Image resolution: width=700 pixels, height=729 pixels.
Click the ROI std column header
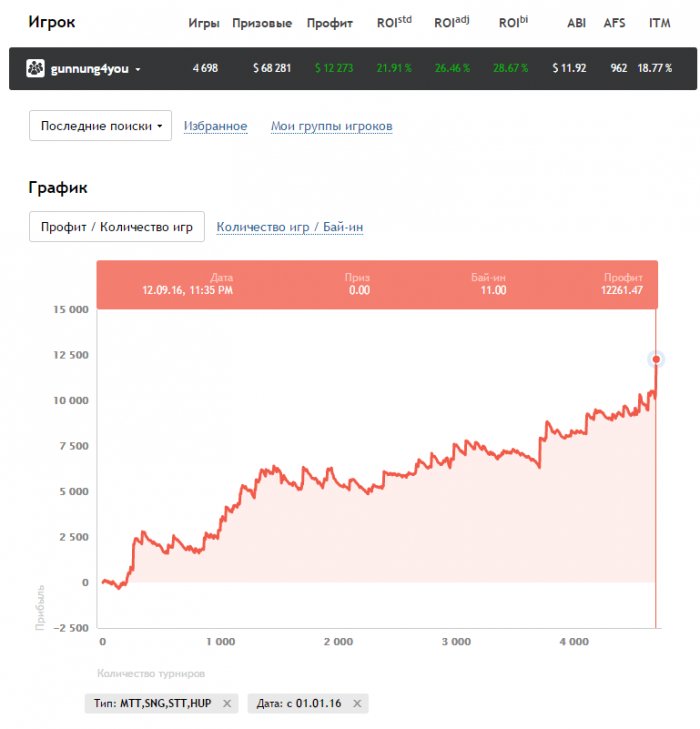(x=394, y=22)
